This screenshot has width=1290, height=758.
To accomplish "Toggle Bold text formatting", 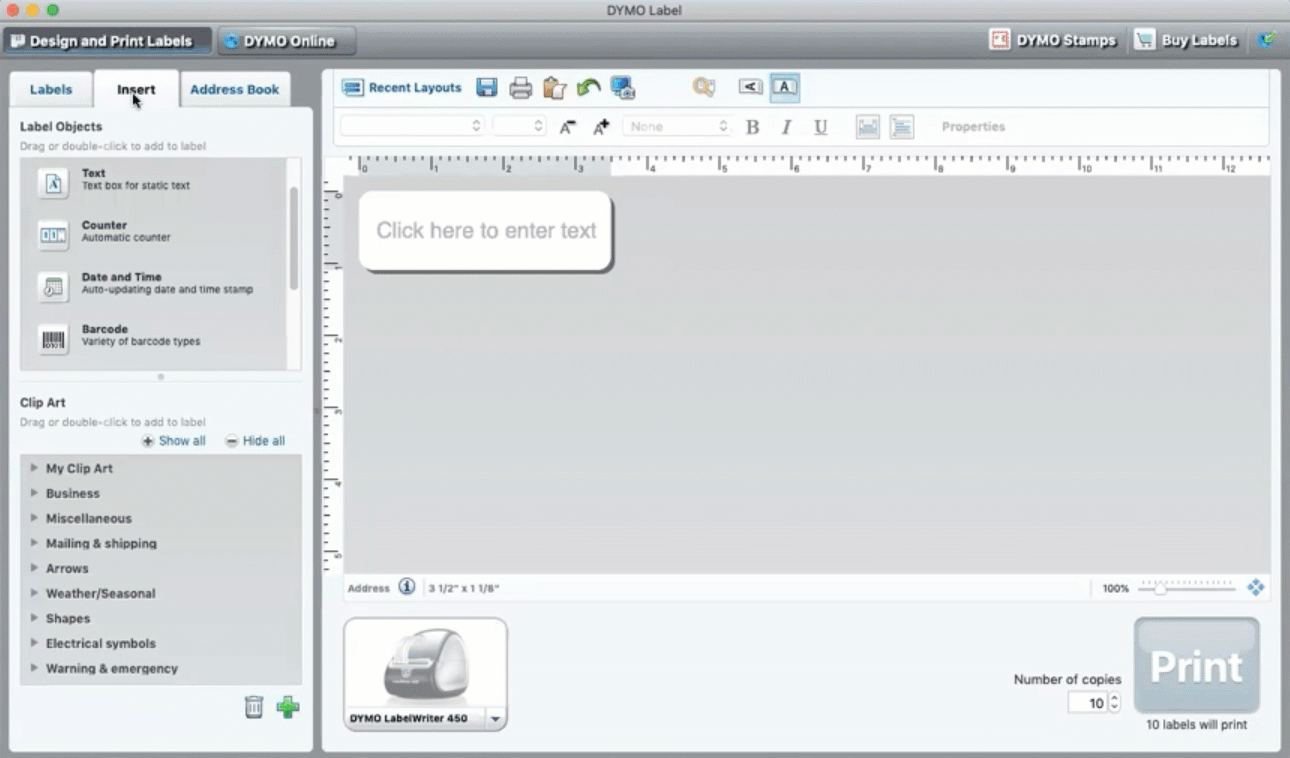I will click(x=753, y=127).
